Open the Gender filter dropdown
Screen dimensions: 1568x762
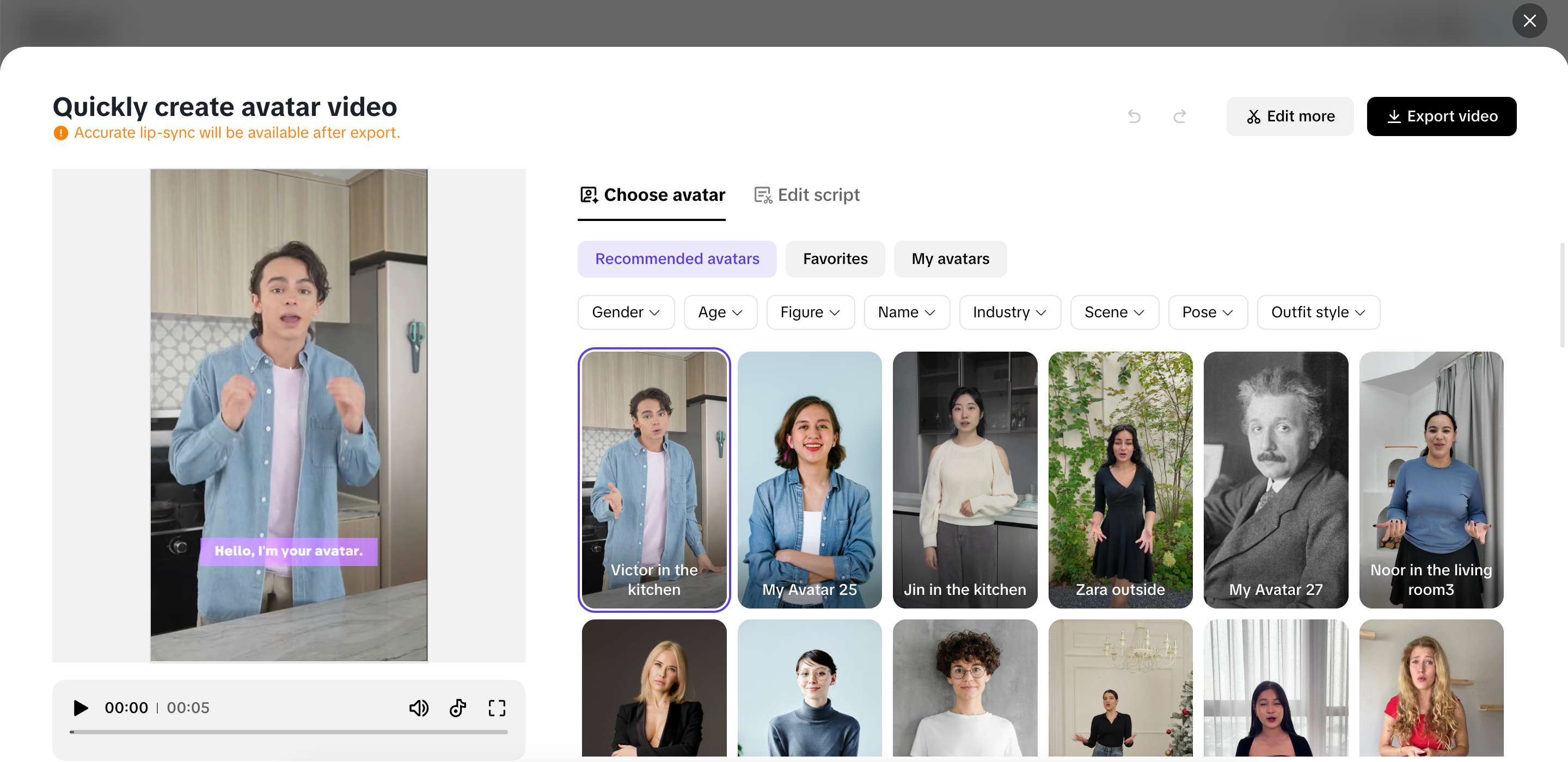tap(626, 312)
